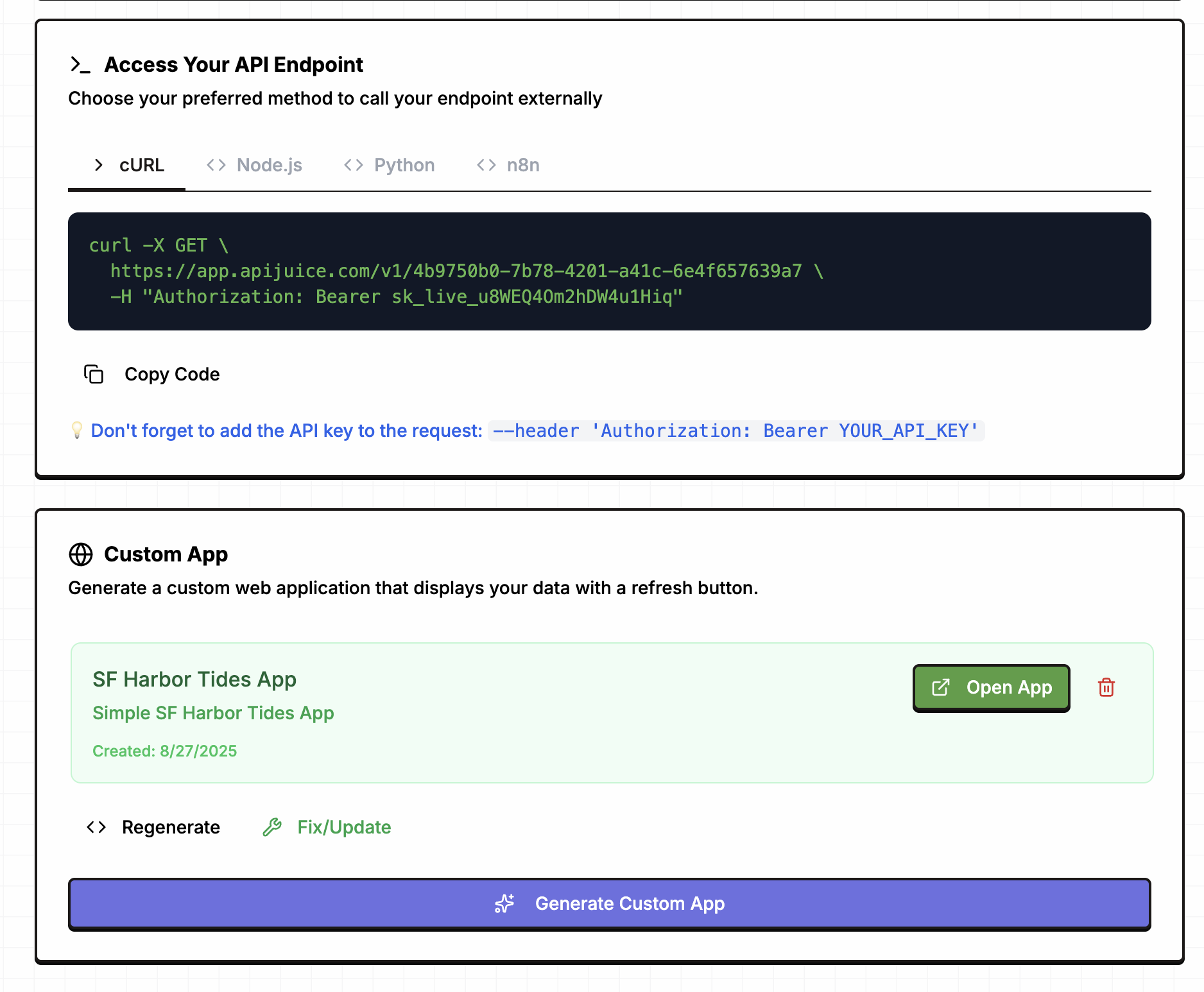Click the lightbulb tip icon
This screenshot has width=1204, height=992.
coord(77,430)
